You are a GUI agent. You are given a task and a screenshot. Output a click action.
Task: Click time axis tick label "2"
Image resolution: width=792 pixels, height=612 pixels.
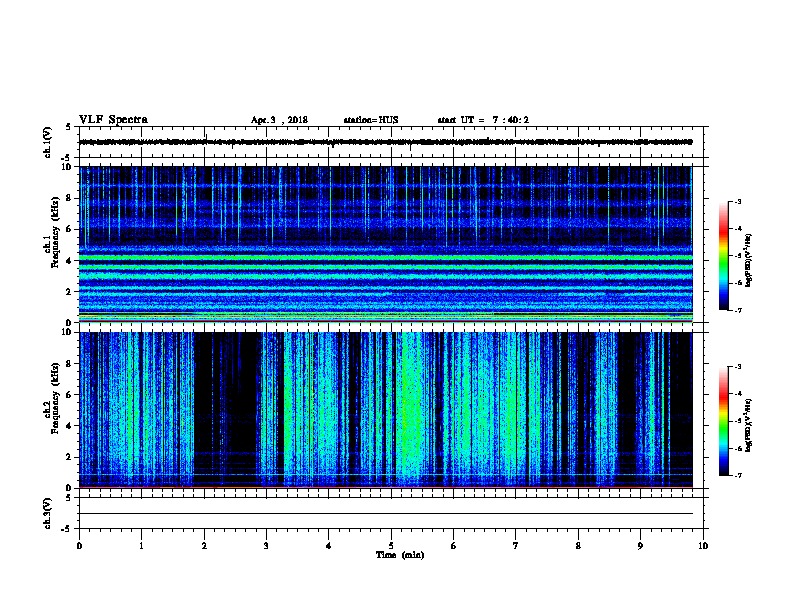204,545
